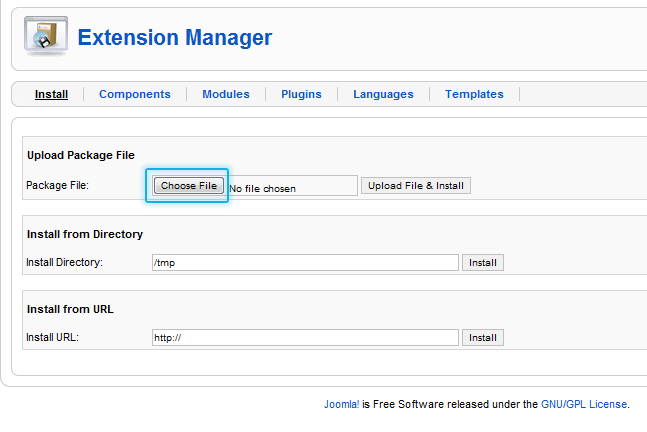The width and height of the screenshot is (647, 432).
Task: Click the 'Install Directory:' label
Action: point(64,262)
